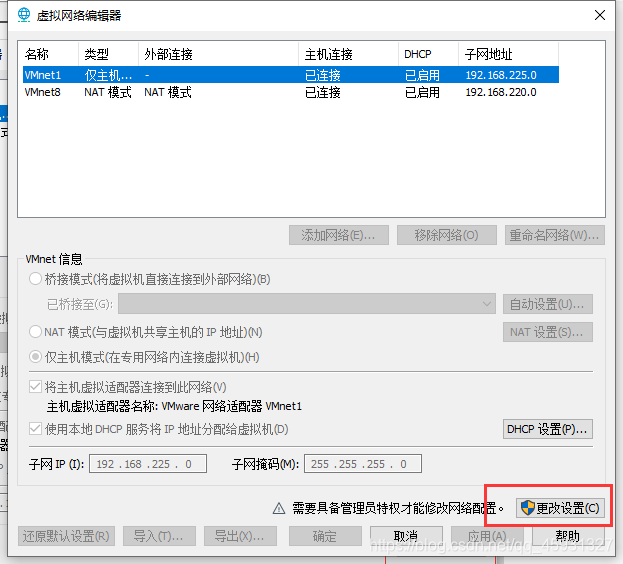Click the 应用(A) button

[487, 536]
